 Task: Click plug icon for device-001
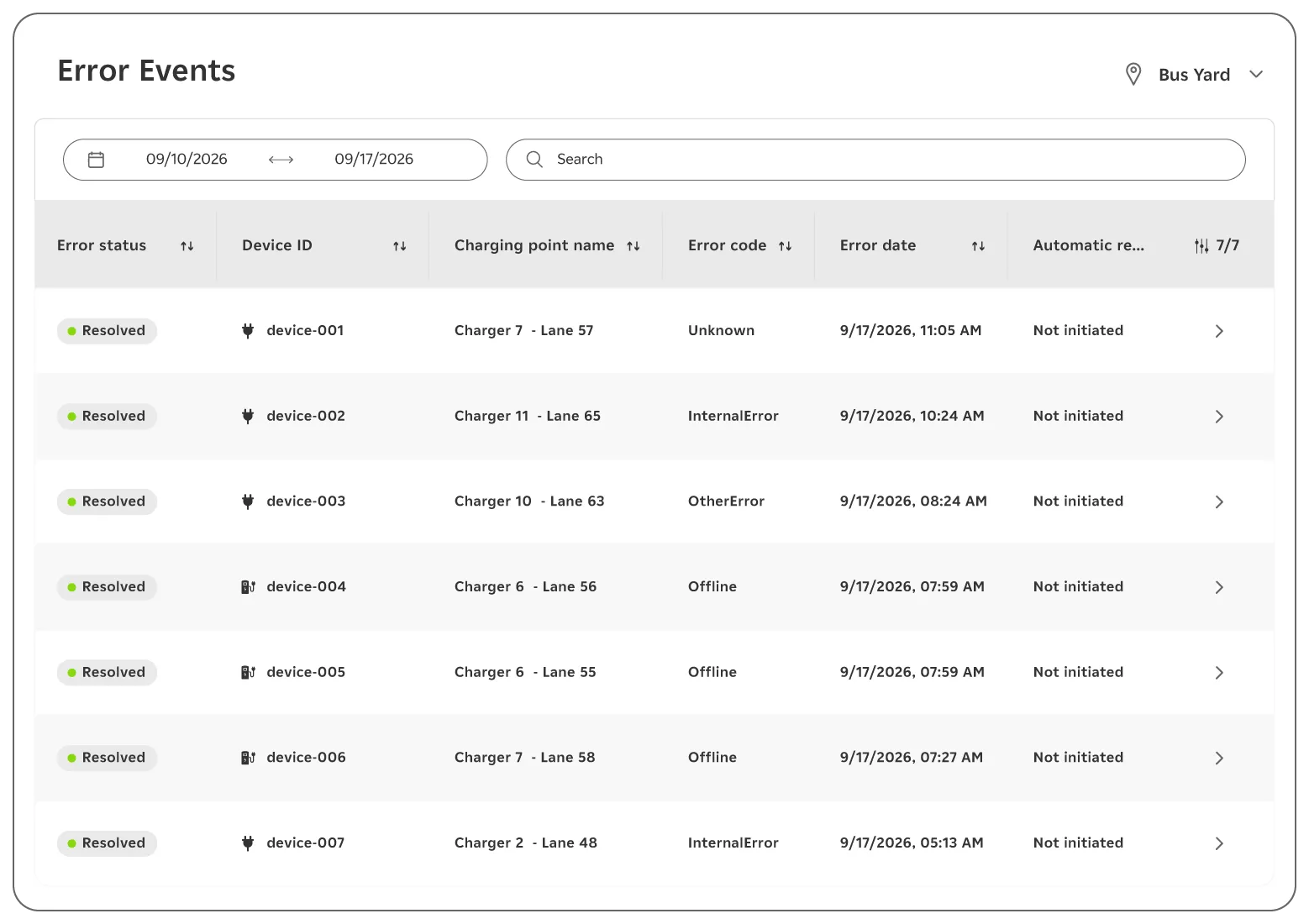point(248,331)
